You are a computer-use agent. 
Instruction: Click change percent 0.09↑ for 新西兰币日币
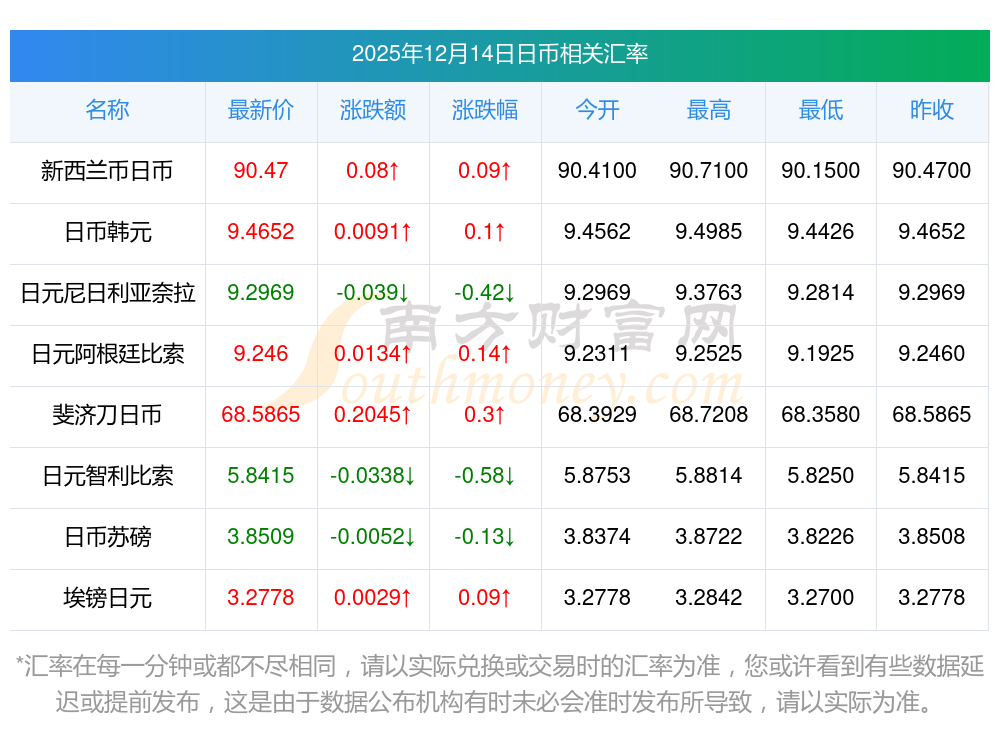[485, 170]
